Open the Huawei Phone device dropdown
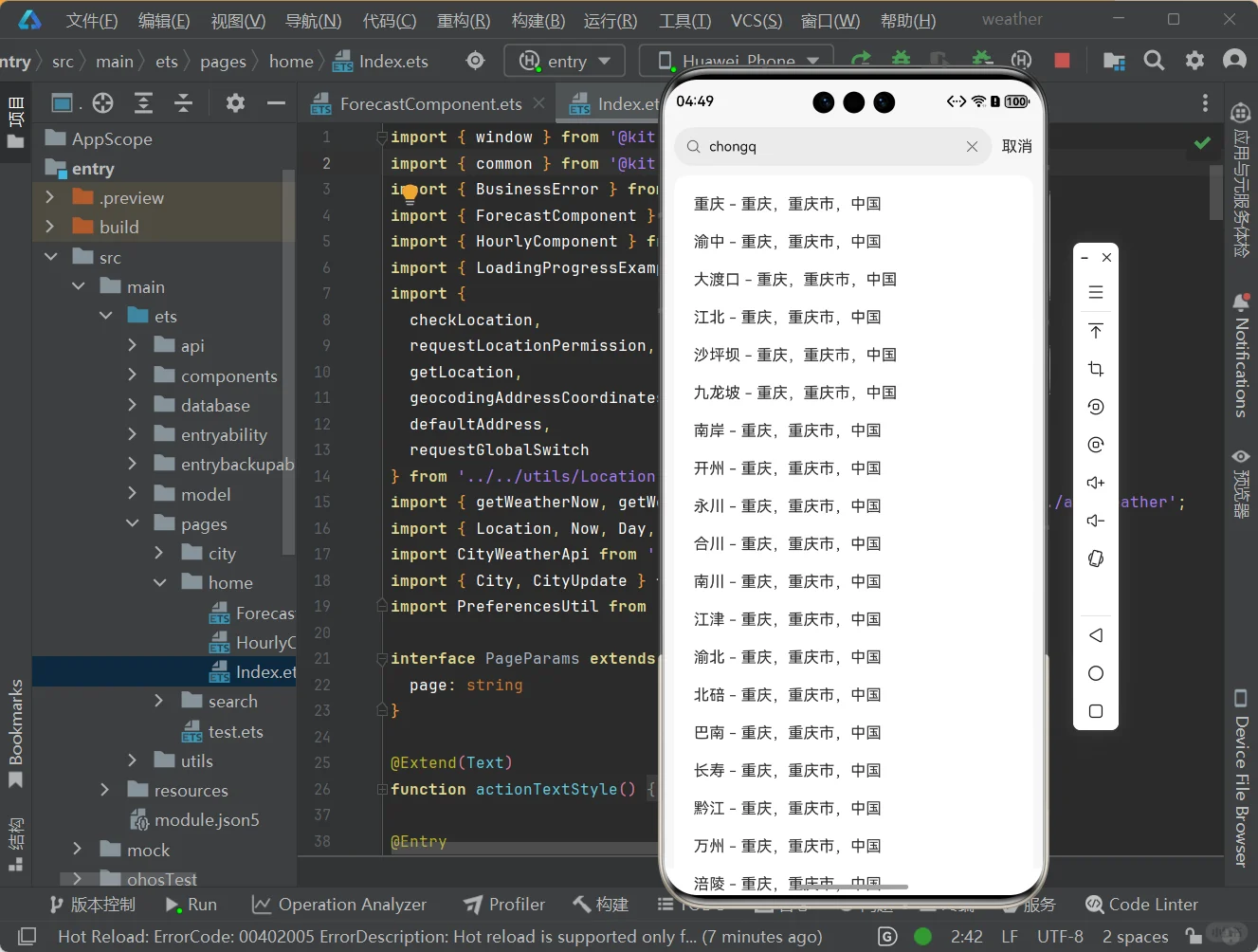Viewport: 1258px width, 952px height. [x=737, y=61]
